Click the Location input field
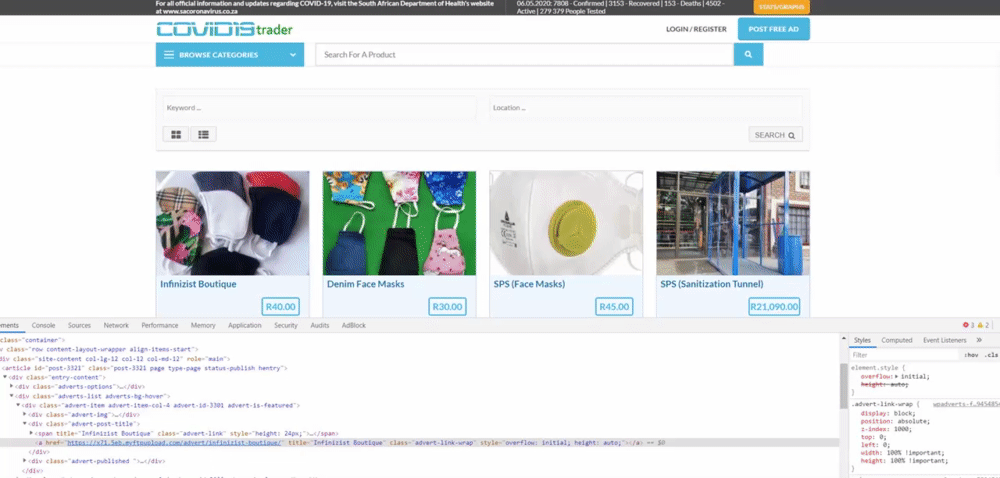This screenshot has width=1000, height=478. coord(645,108)
